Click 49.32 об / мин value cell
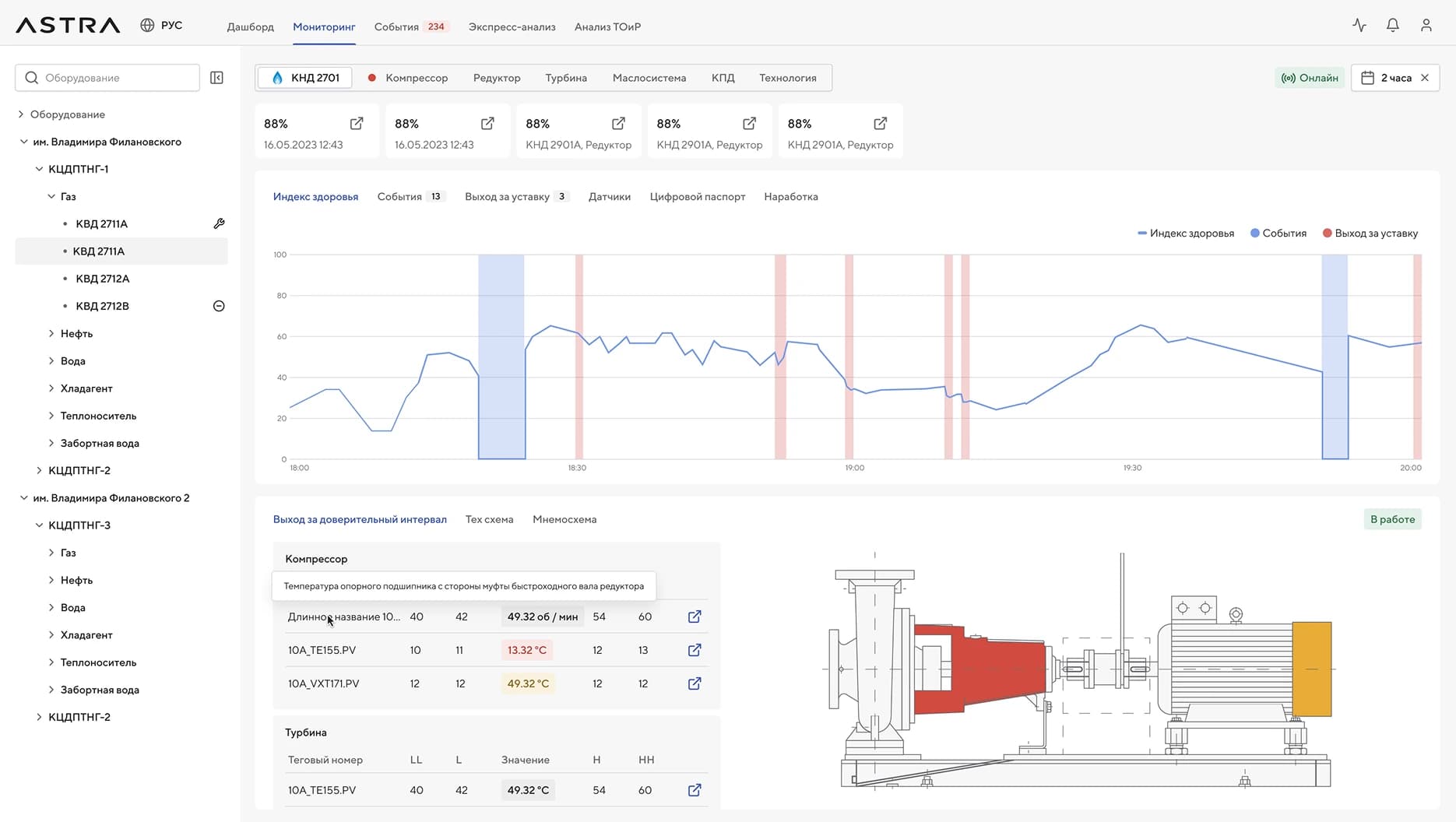 click(543, 616)
